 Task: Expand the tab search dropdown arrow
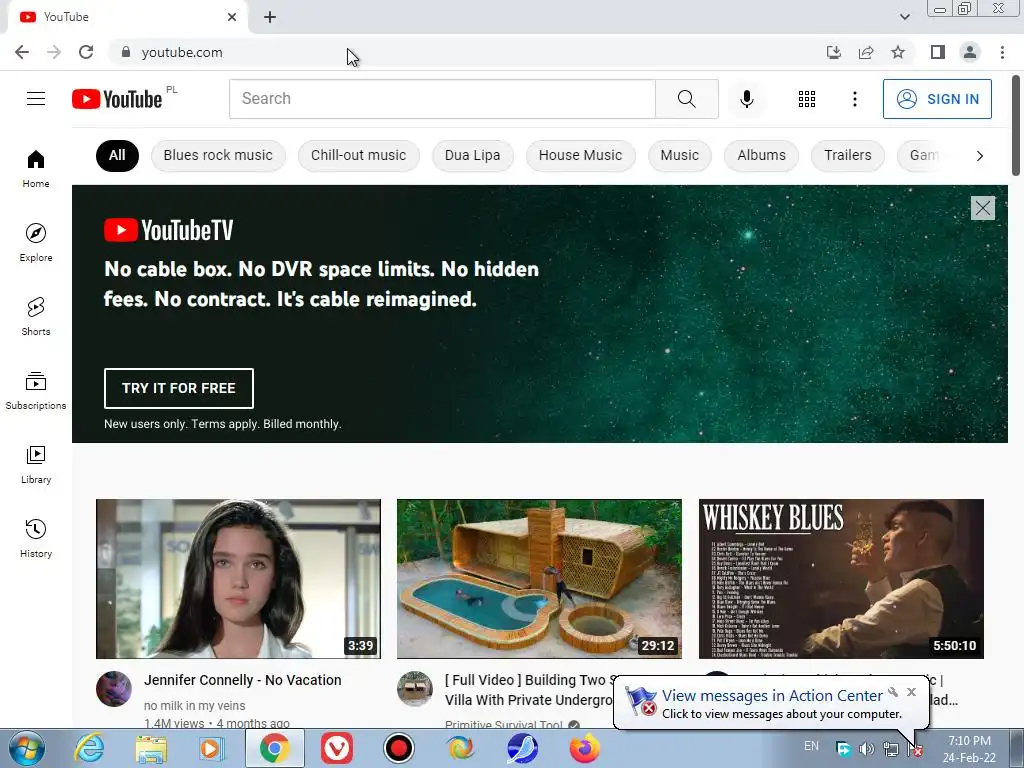pyautogui.click(x=904, y=17)
